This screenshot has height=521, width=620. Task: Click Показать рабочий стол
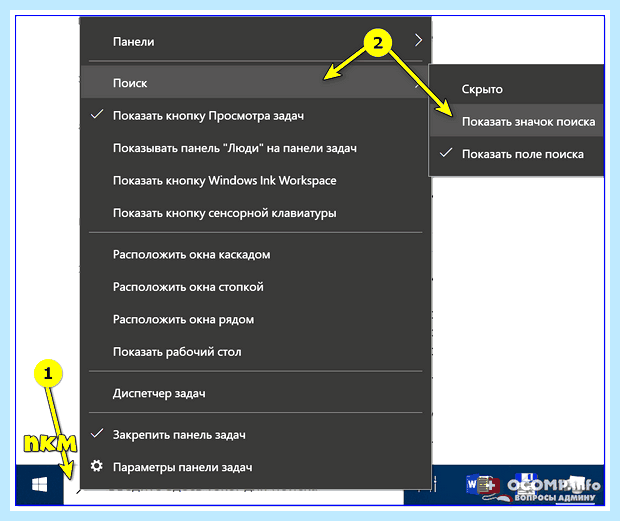point(255,351)
